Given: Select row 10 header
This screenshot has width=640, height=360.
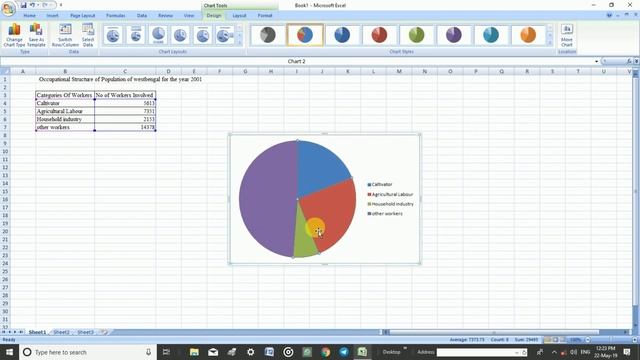Looking at the screenshot, I should click(5, 151).
